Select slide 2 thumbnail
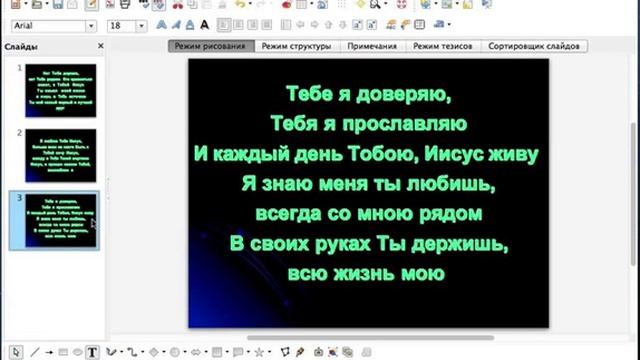 pos(61,156)
